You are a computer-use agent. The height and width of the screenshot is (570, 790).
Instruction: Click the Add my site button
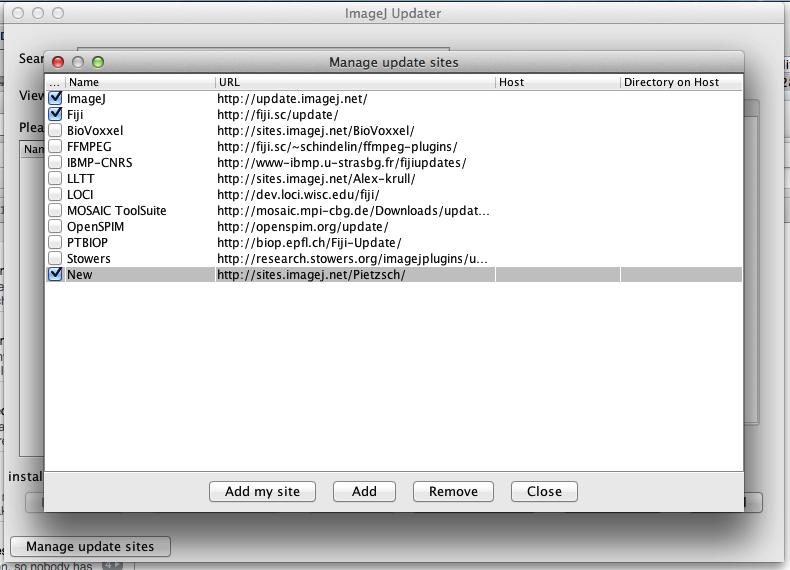point(262,491)
